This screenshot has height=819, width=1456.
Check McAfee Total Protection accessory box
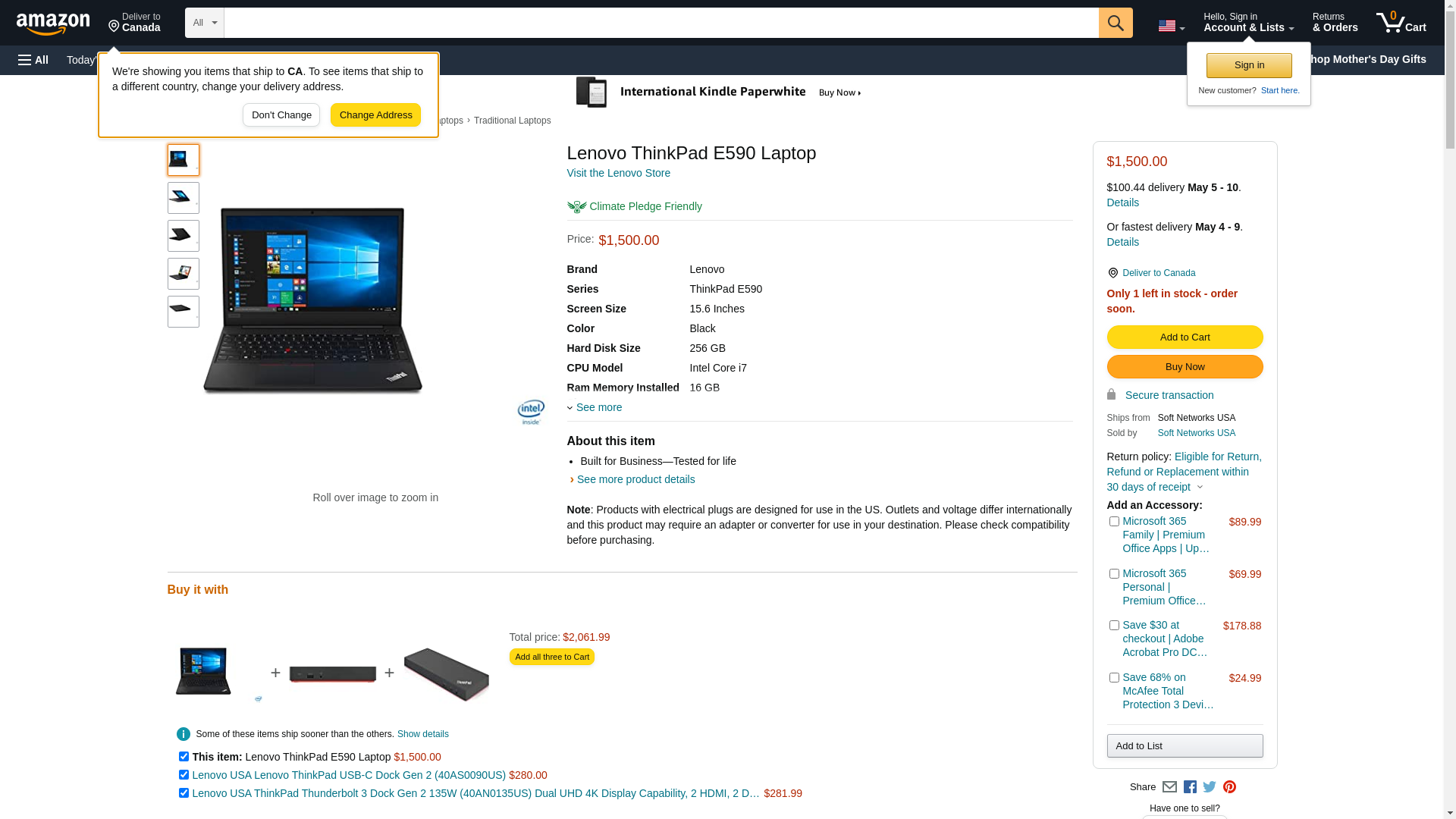pyautogui.click(x=1114, y=678)
